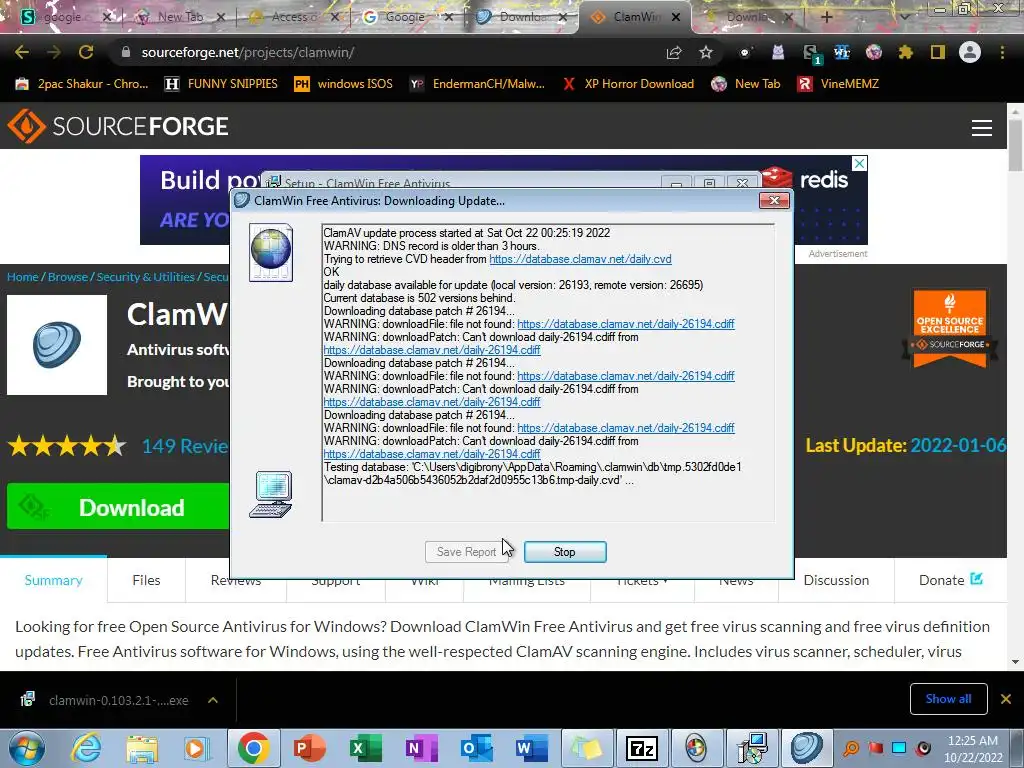Open the VineMEMZ bookmark
Viewport: 1024px width, 768px height.
point(839,84)
